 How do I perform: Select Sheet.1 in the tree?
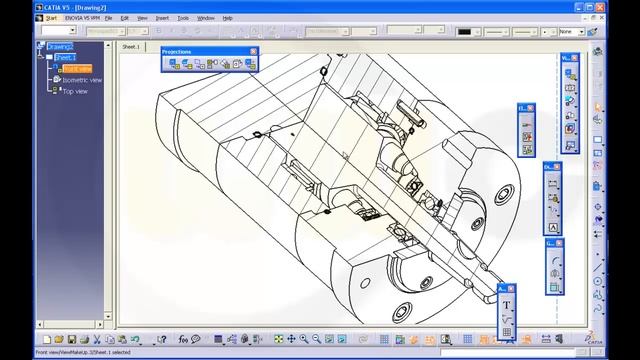tap(65, 57)
